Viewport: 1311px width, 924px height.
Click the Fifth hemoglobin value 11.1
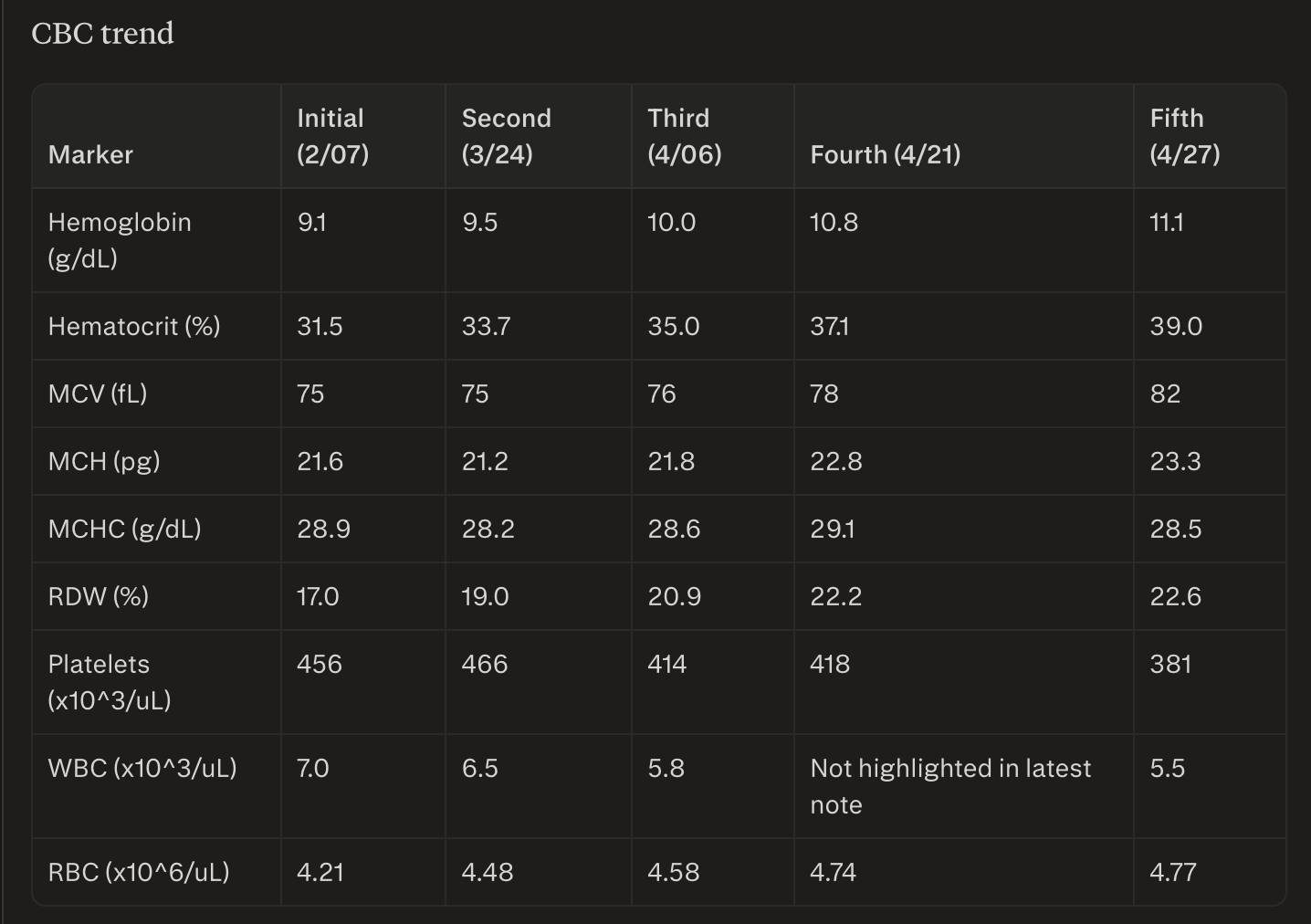[1167, 222]
